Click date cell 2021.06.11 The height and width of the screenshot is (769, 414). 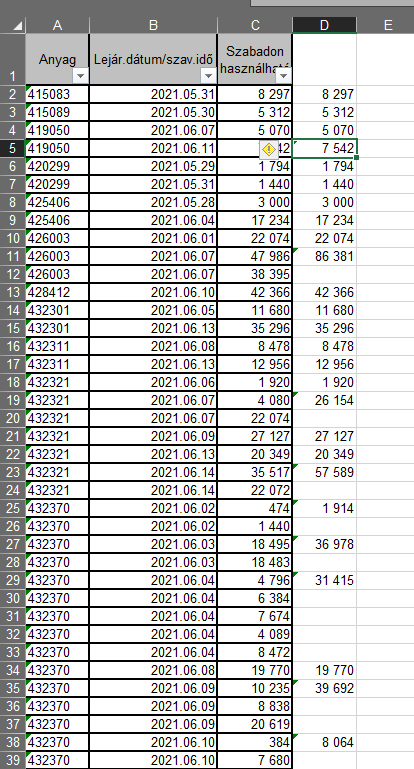154,148
